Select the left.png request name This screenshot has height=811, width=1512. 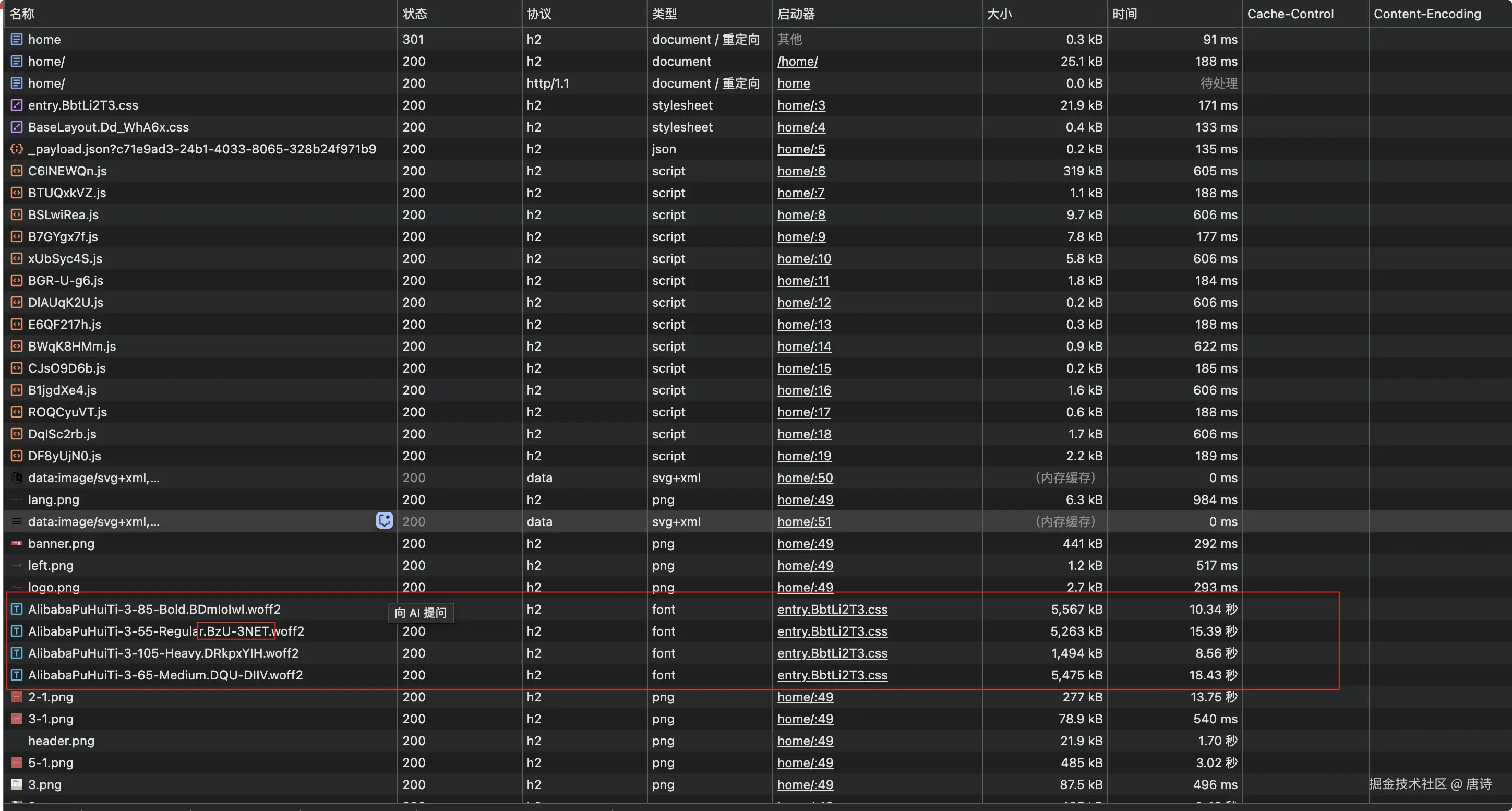(51, 566)
